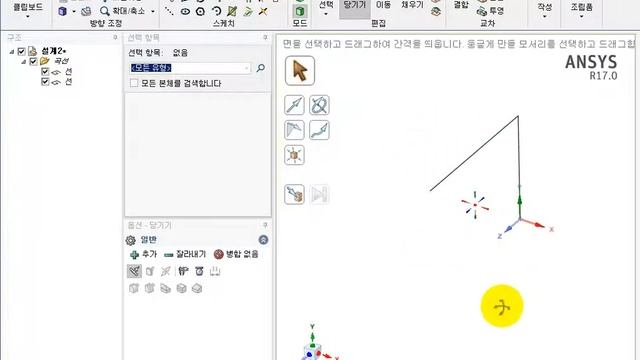Image resolution: width=640 pixels, height=360 pixels.
Task: Click the magnifier search icon in selection panel
Action: click(x=260, y=68)
